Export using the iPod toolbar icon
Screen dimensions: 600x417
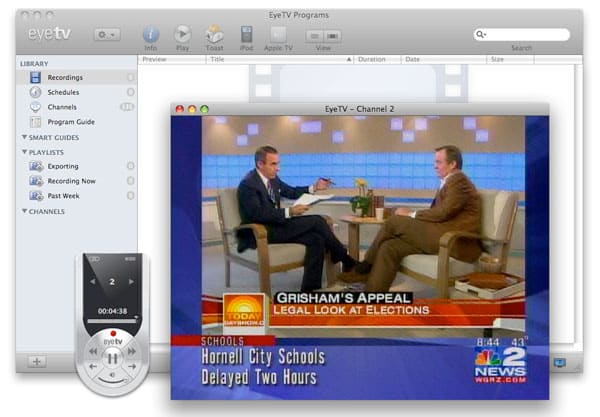point(246,34)
